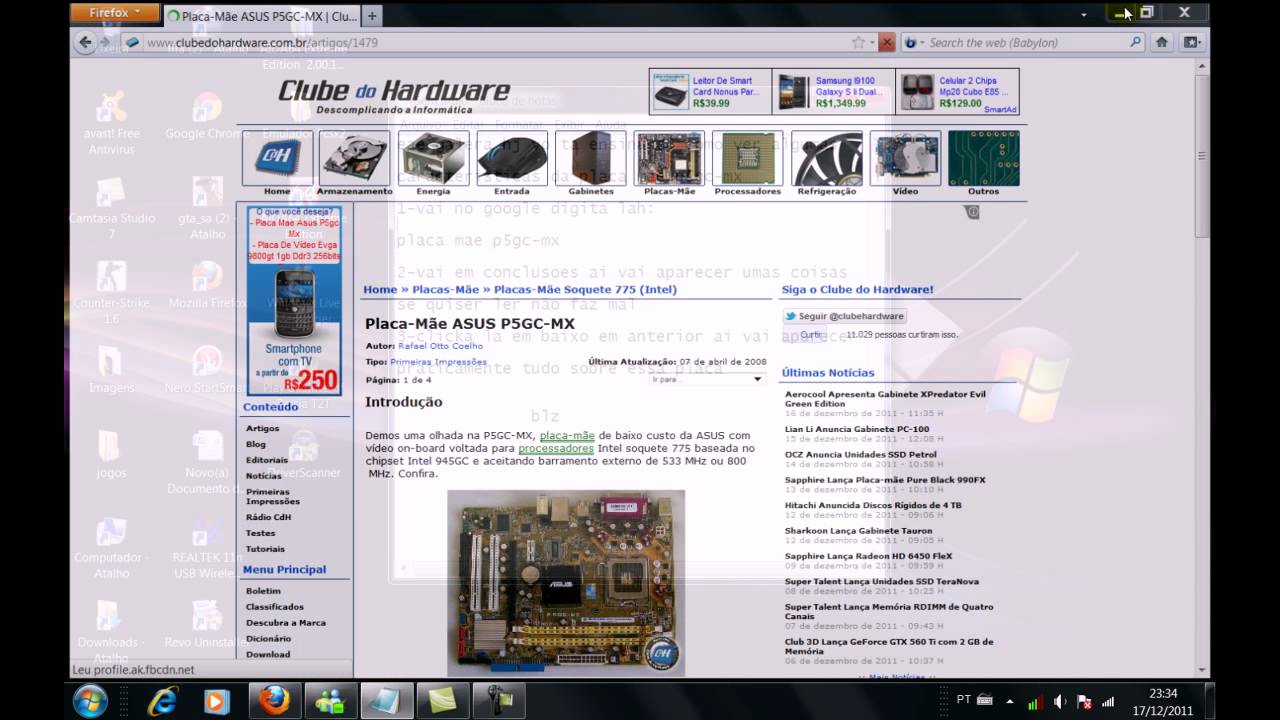The image size is (1280, 720).
Task: Open Rádio CdH menu entry
Action: pyautogui.click(x=269, y=517)
